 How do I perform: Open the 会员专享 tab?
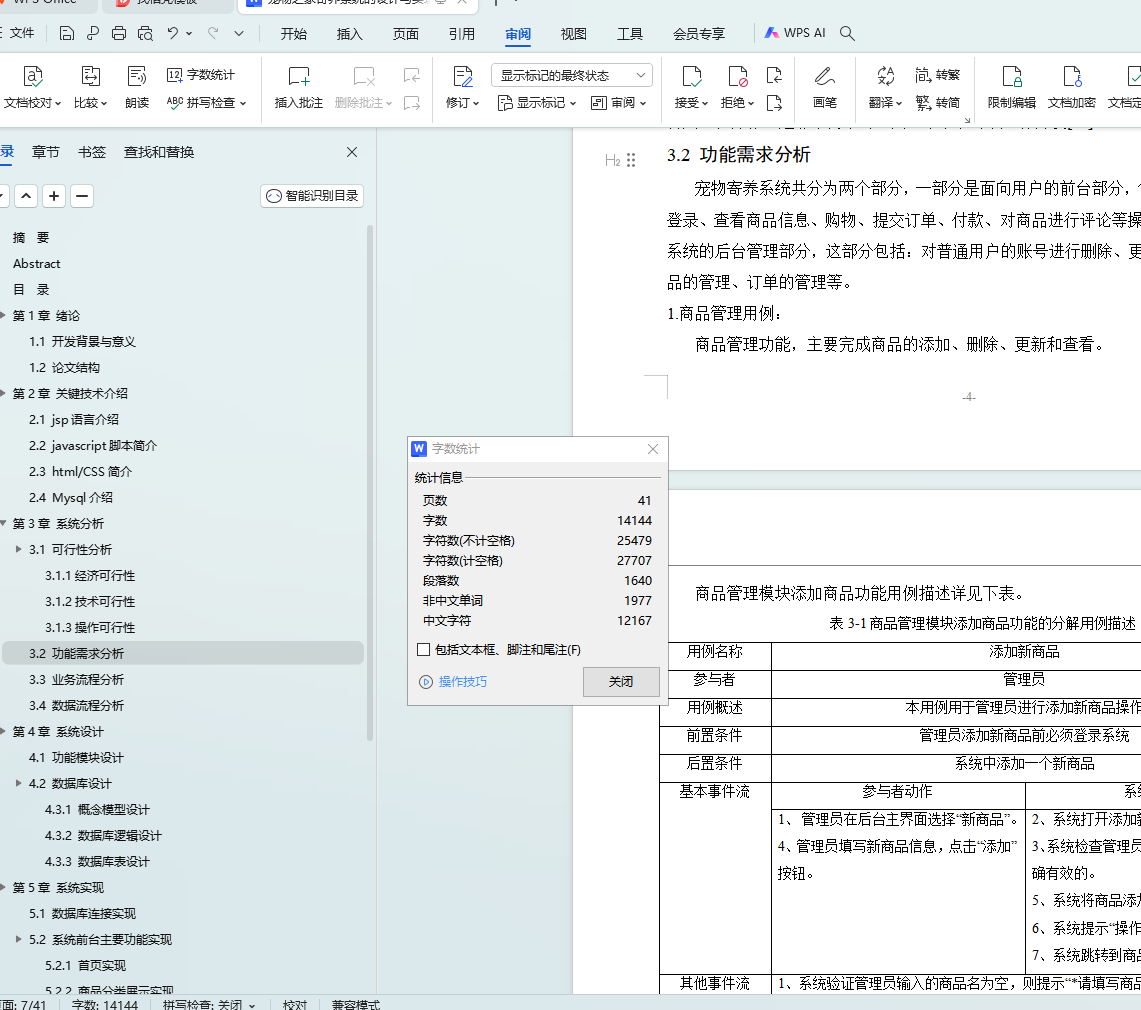coord(699,33)
